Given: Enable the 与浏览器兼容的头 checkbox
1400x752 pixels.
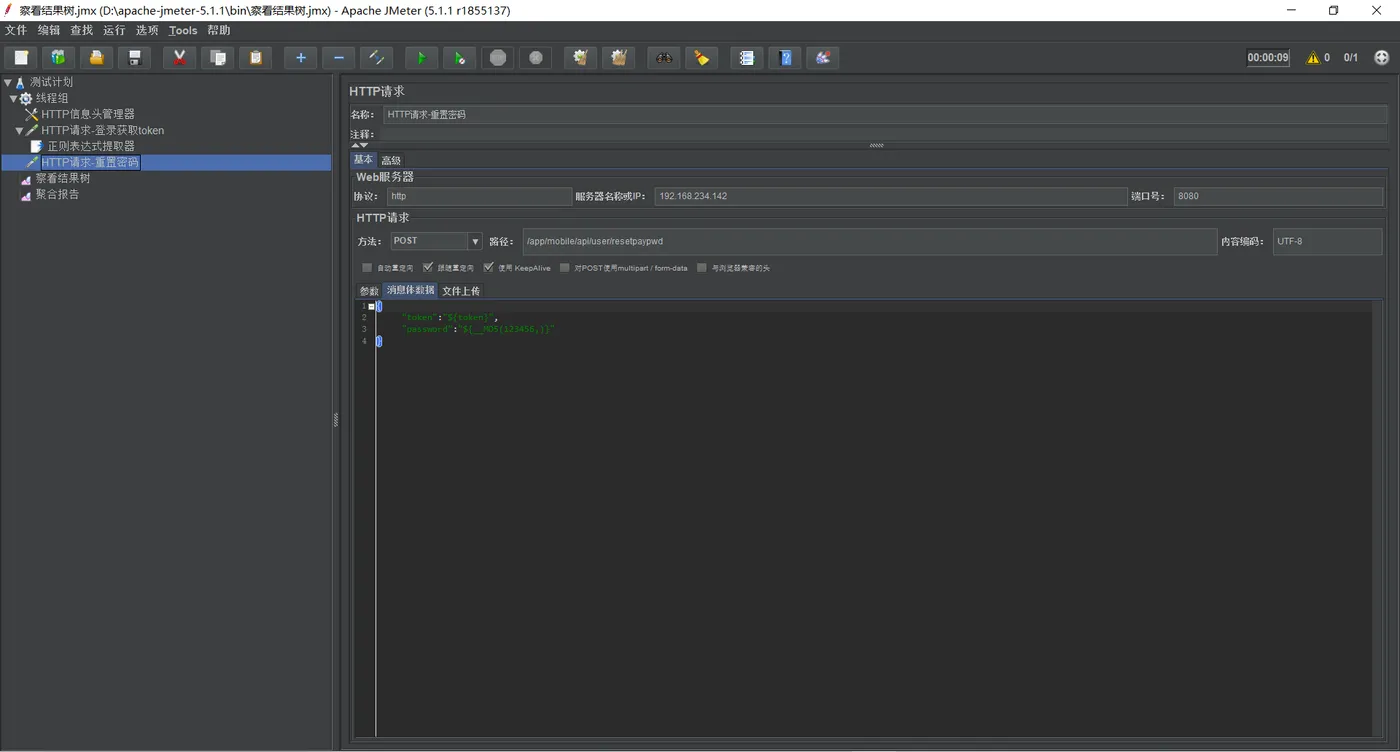Looking at the screenshot, I should (702, 268).
